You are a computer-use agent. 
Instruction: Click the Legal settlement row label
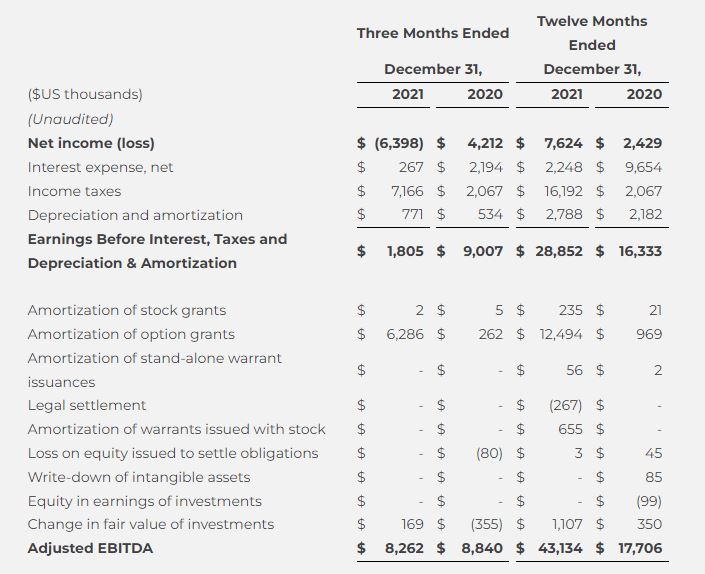pos(87,405)
